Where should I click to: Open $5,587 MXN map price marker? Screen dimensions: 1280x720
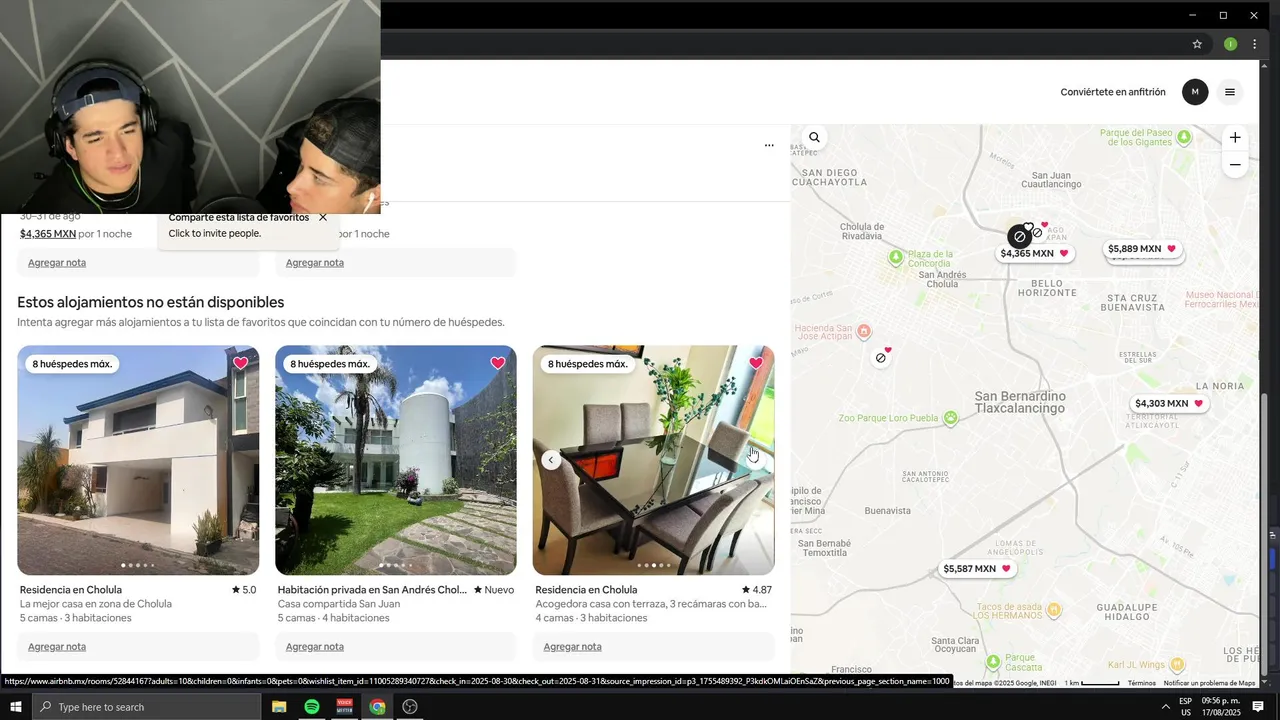click(978, 569)
